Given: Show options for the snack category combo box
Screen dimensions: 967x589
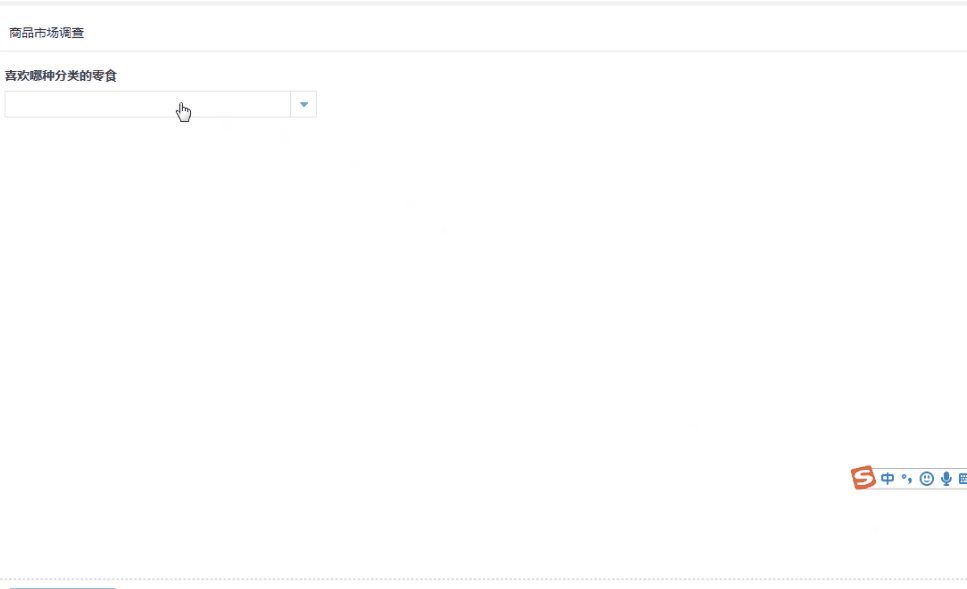Looking at the screenshot, I should 304,104.
